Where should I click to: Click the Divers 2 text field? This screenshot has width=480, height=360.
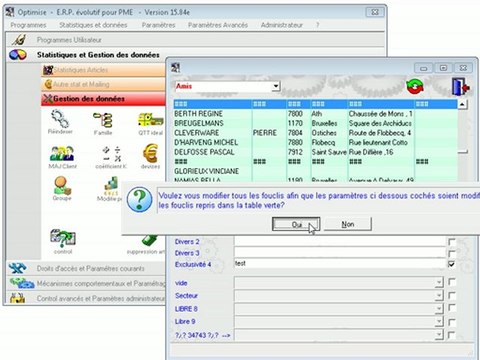[x=339, y=242]
